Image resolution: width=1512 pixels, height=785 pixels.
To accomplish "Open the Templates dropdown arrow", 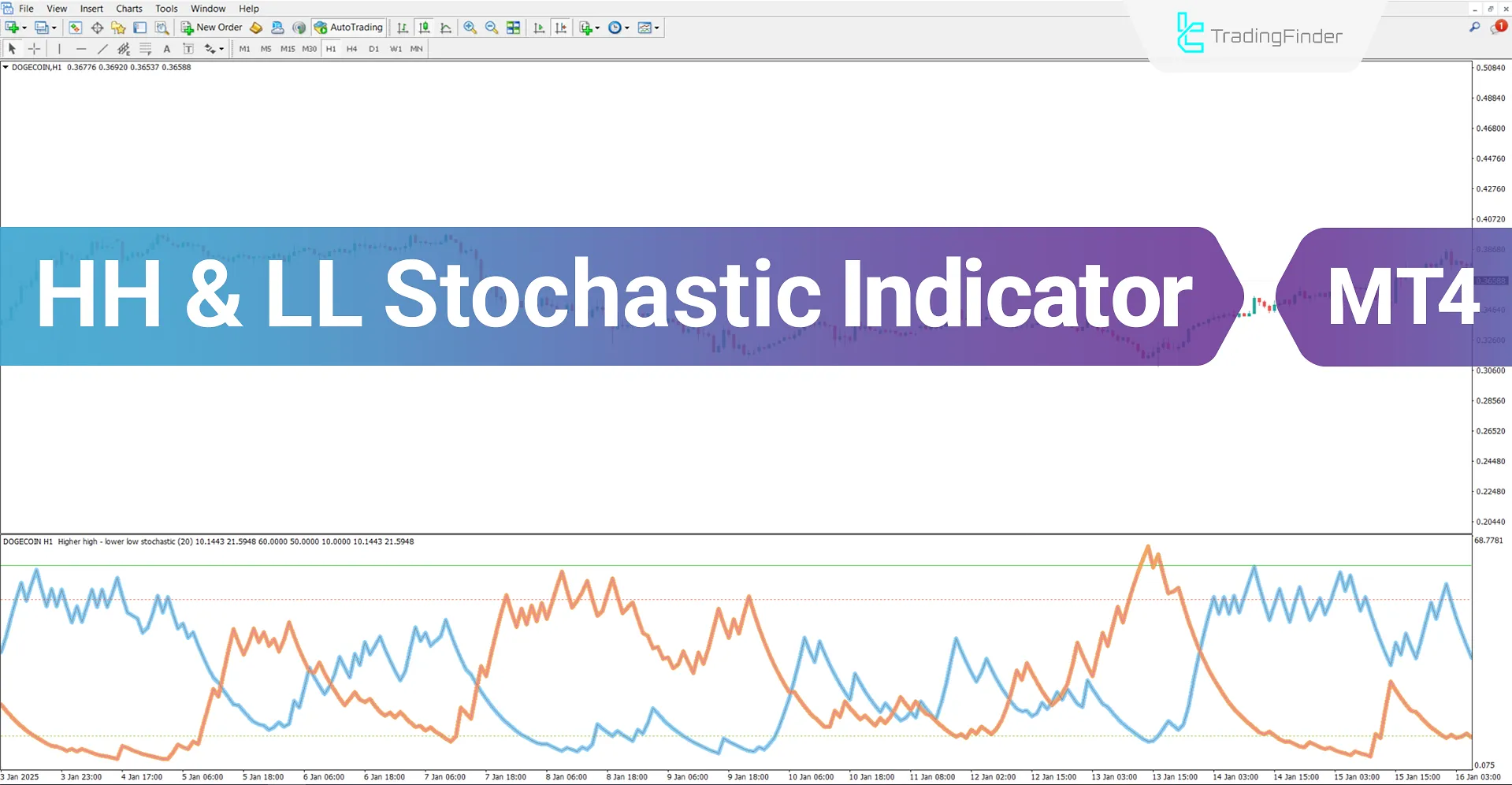I will pyautogui.click(x=657, y=28).
